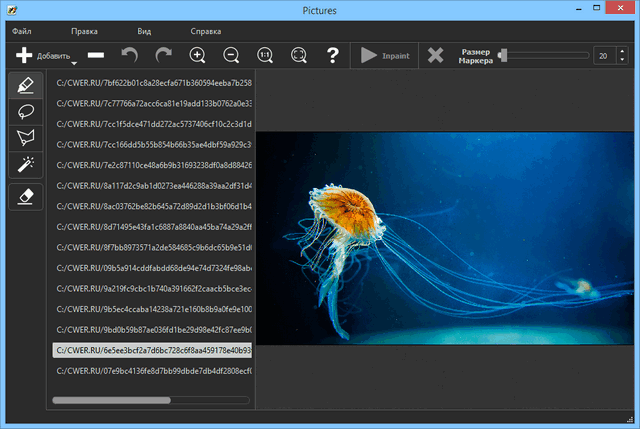
Task: Zoom in with magnifier plus icon
Action: [198, 56]
